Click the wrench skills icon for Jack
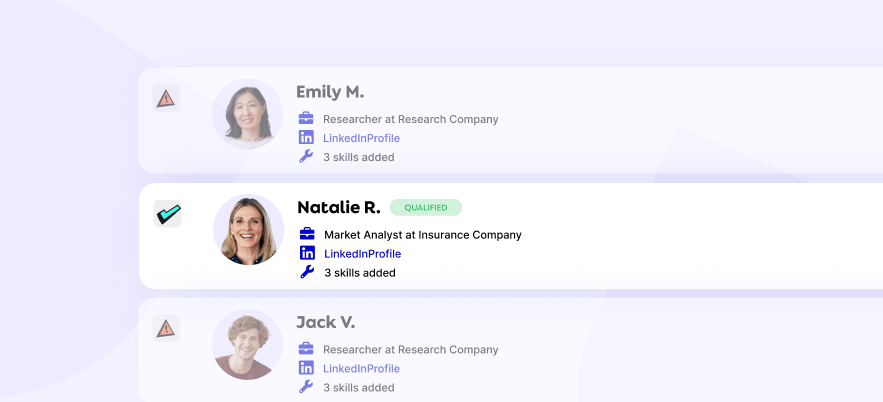 click(x=306, y=387)
